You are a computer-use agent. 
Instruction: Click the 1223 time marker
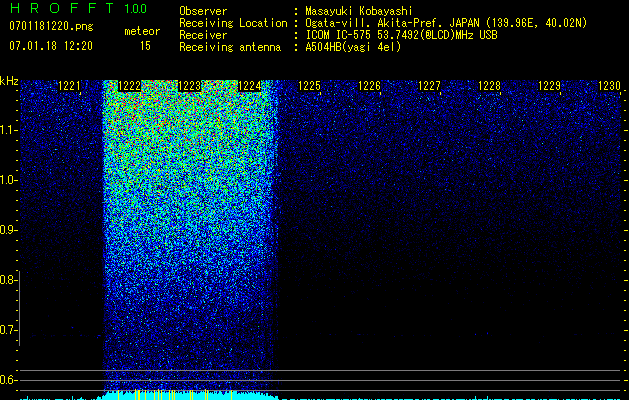coord(189,86)
